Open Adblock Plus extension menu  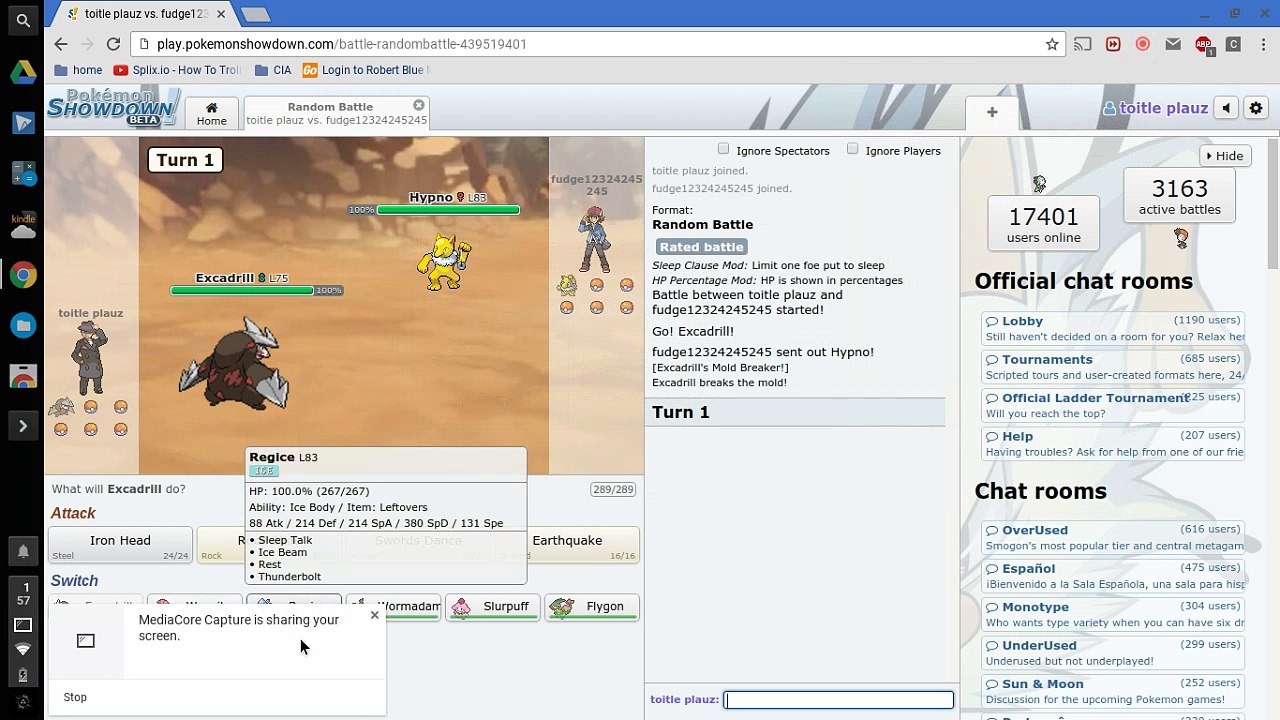pyautogui.click(x=1204, y=45)
